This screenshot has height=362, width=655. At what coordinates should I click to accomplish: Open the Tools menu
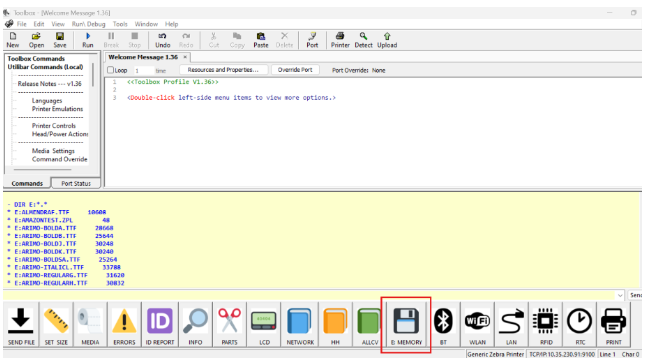(120, 24)
